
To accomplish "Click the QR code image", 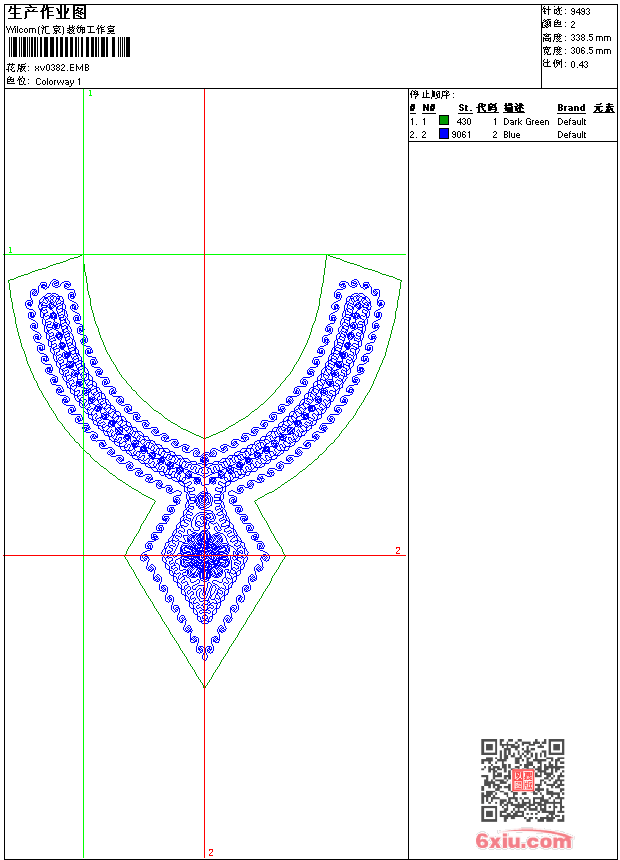I will tap(522, 780).
